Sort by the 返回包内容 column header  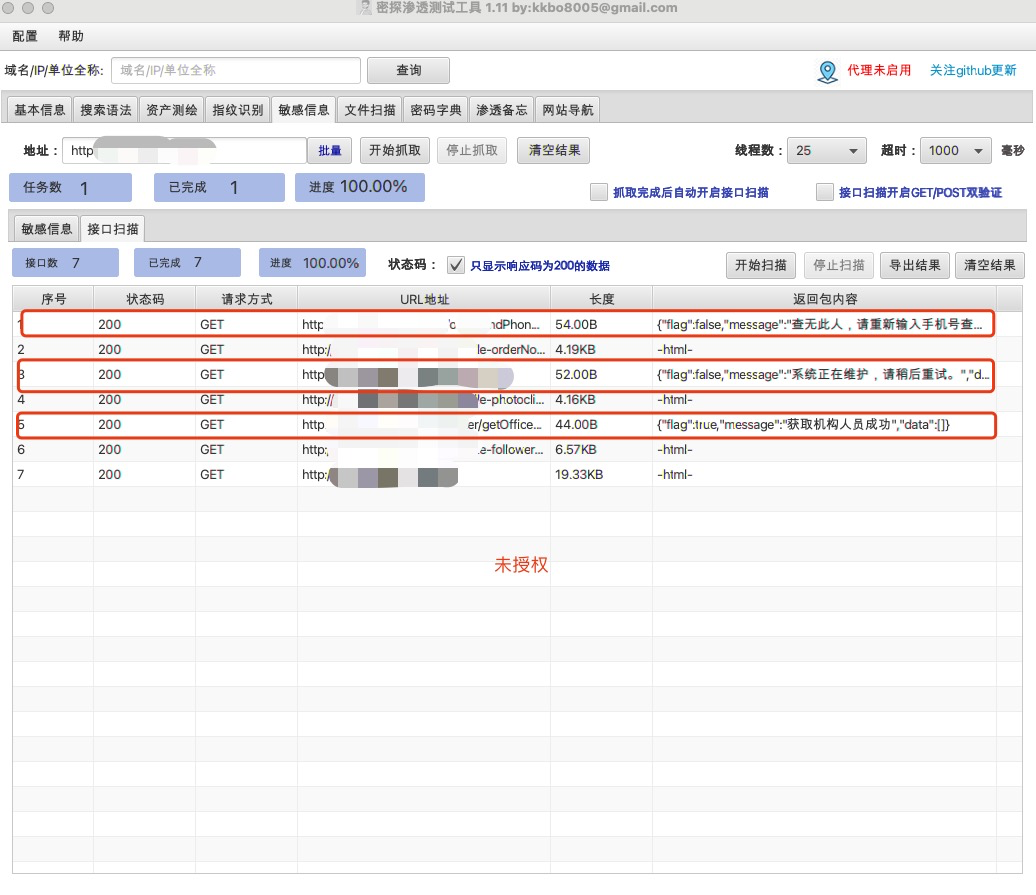pos(825,299)
